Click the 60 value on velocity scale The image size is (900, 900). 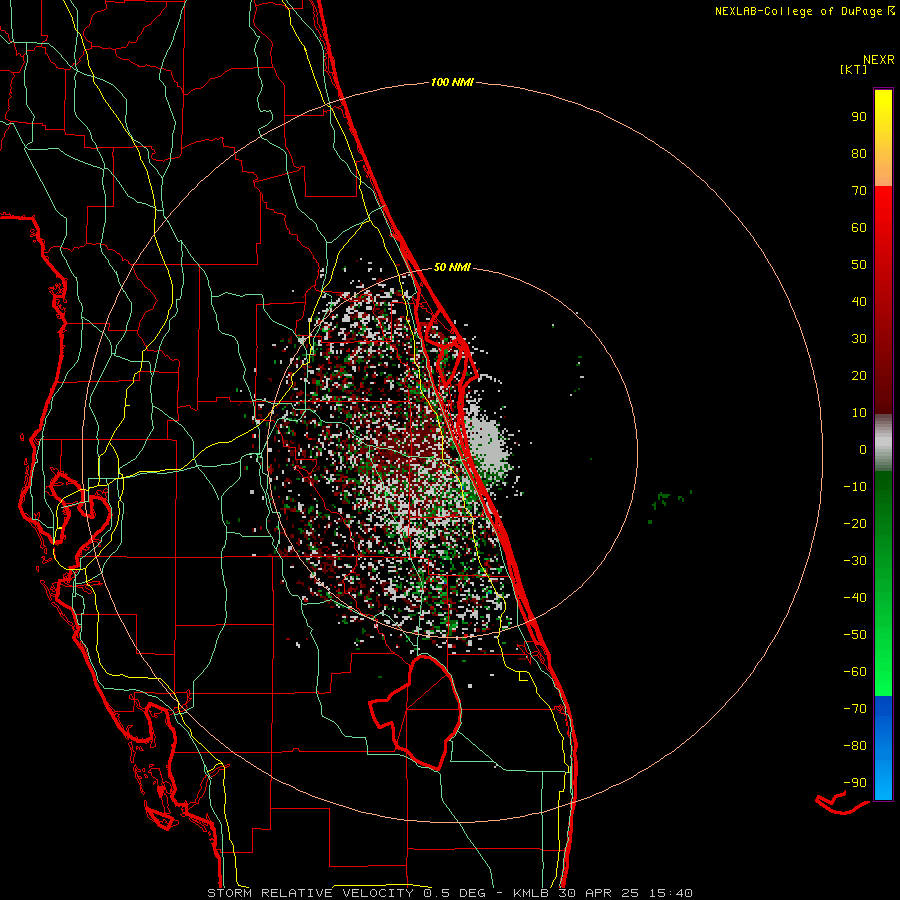tap(859, 228)
